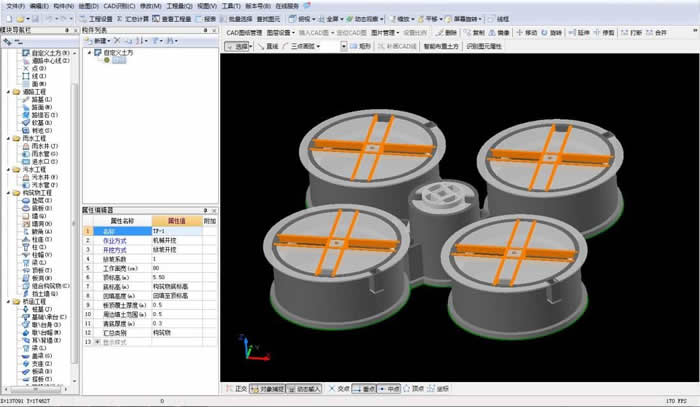Open the 图片管理 dropdown
Image resolution: width=700 pixels, height=407 pixels.
coord(385,33)
